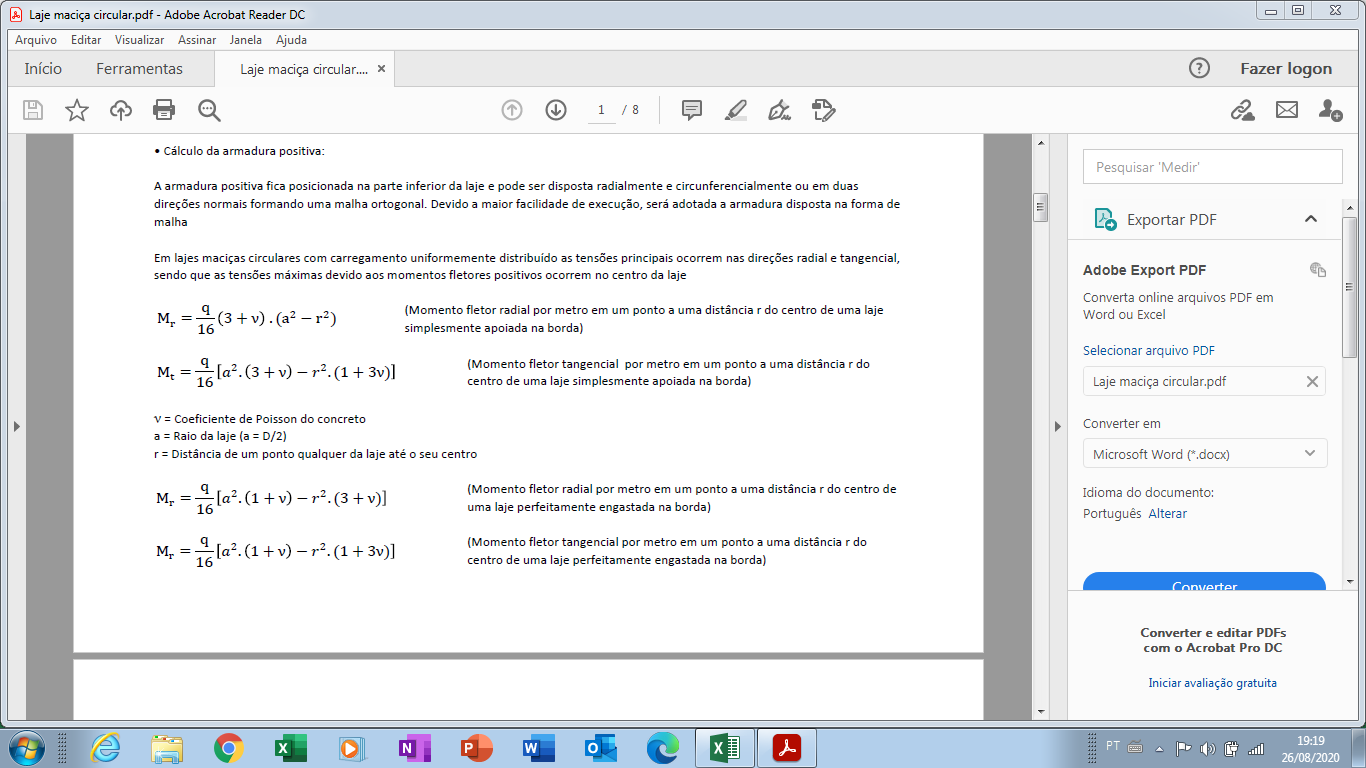Screen dimensions: 1366x768
Task: Open the Janela menu
Action: point(245,40)
